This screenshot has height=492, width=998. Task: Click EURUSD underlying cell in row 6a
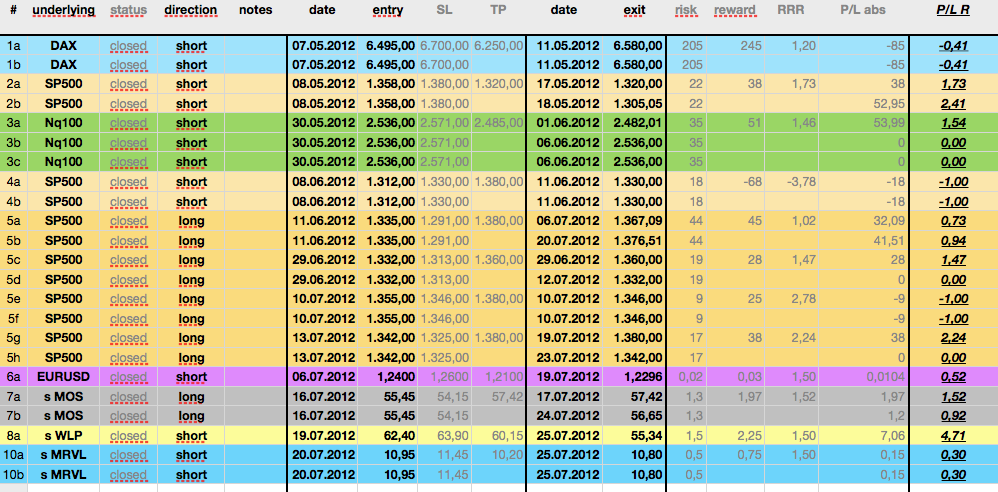point(64,377)
